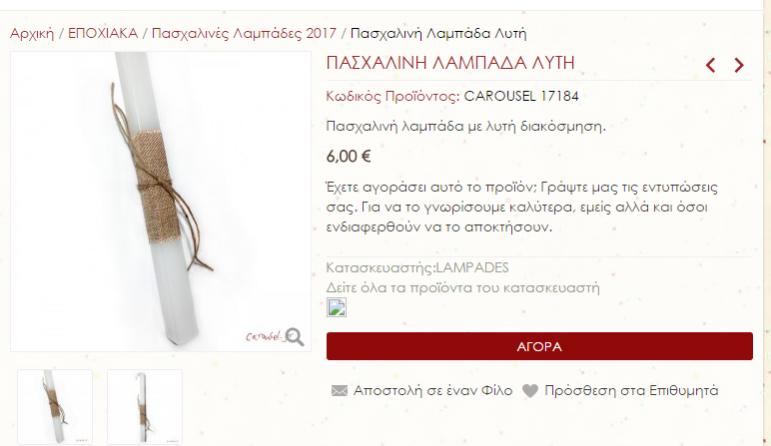
Task: Click Αποστολή σε έναν Φίλο link
Action: [433, 391]
